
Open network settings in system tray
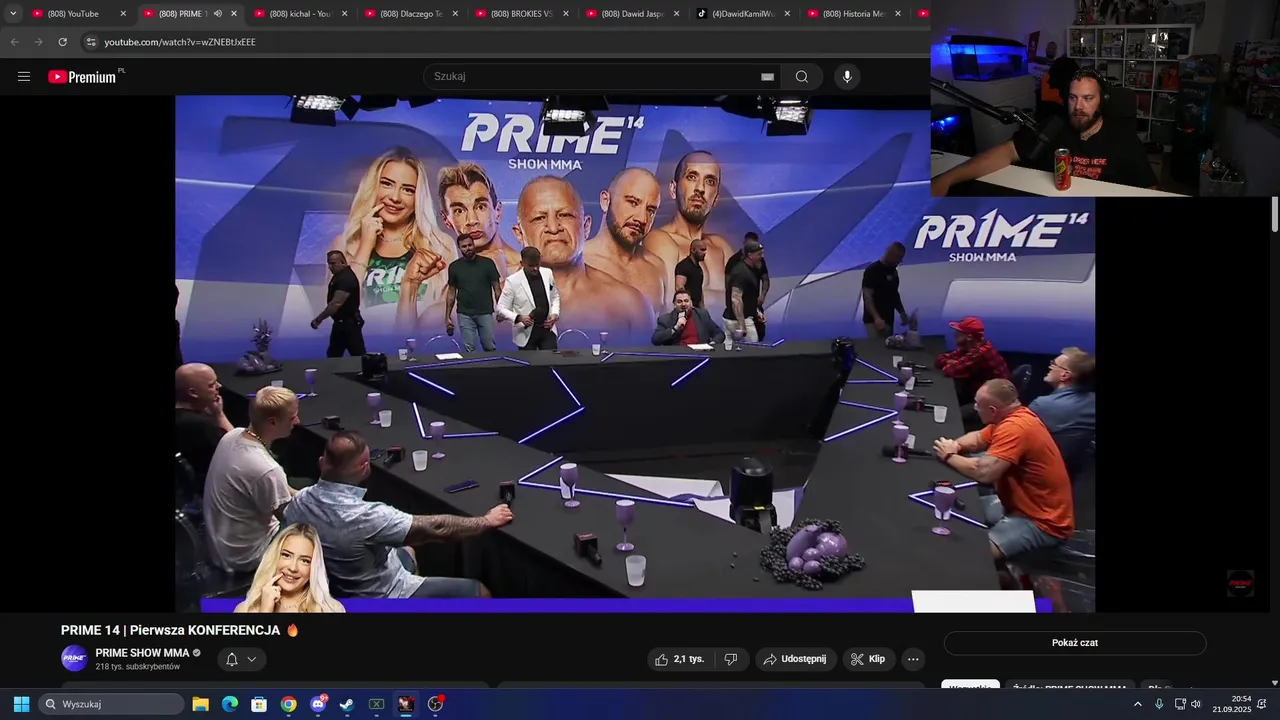click(x=1178, y=704)
